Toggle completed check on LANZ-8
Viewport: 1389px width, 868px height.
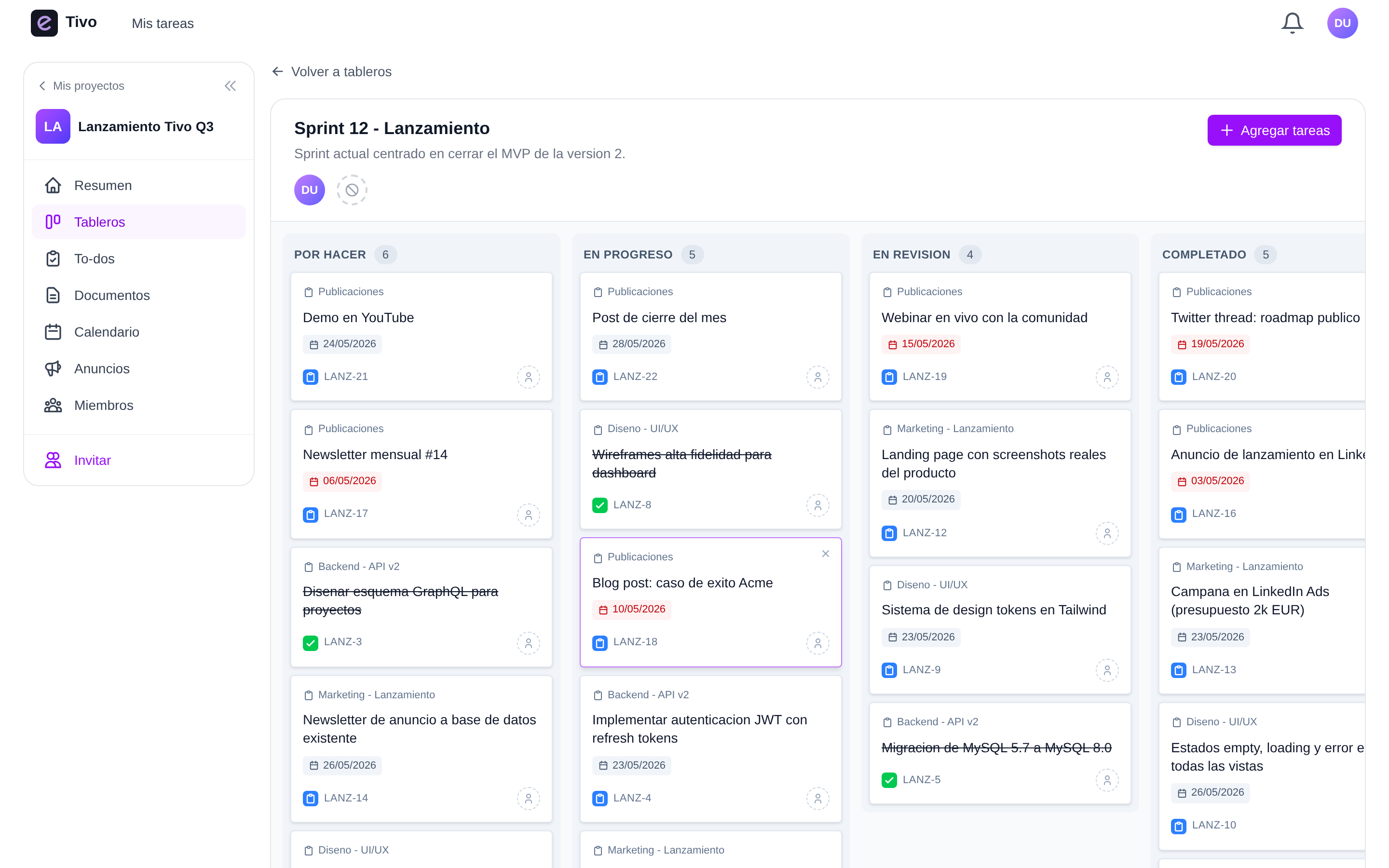600,505
